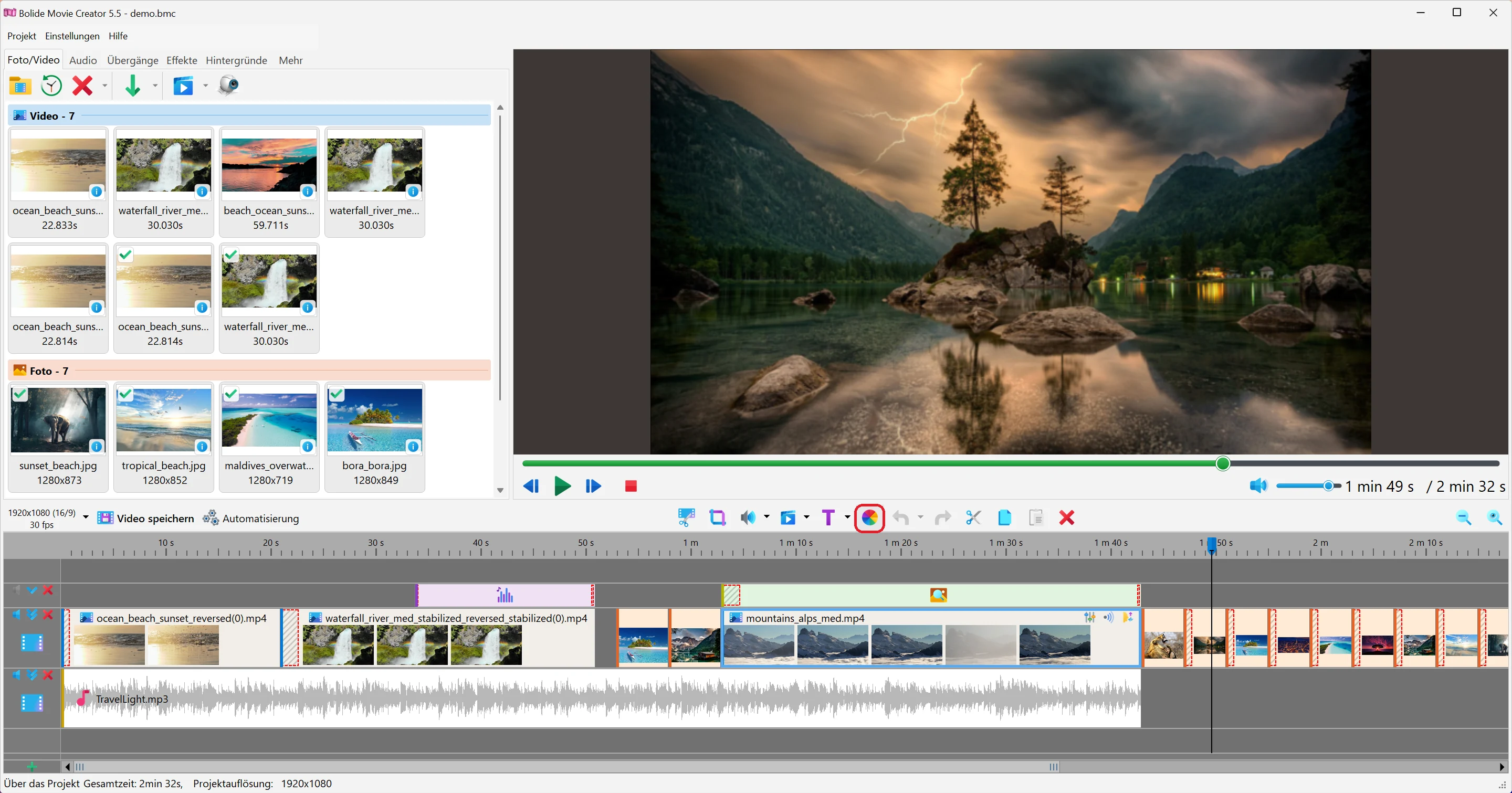Open dropdown next to purple T text tool
This screenshot has width=1512, height=793.
[x=847, y=517]
